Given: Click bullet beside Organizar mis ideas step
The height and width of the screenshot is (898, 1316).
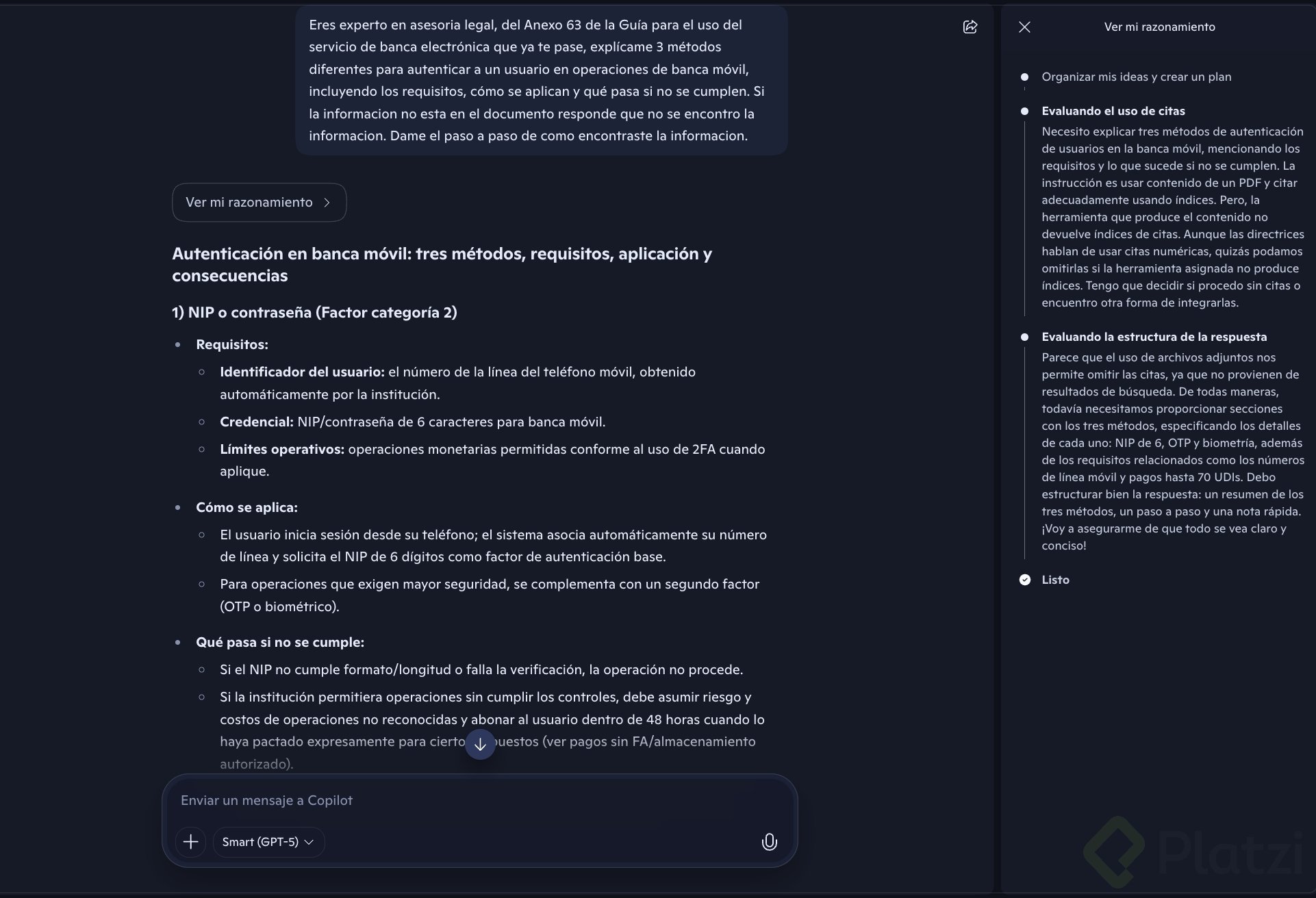Looking at the screenshot, I should (1025, 77).
